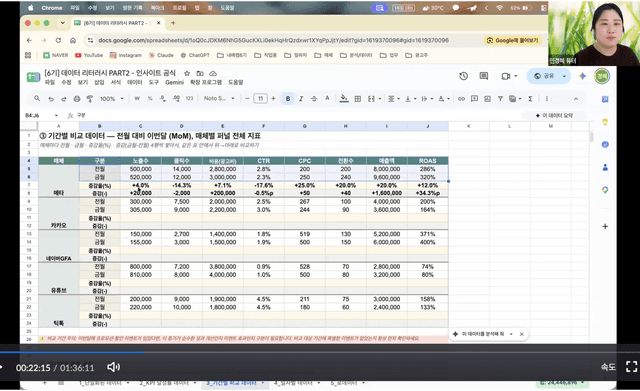This screenshot has height=391, width=640.
Task: Open the toolbar more options menu
Action: click(547, 98)
